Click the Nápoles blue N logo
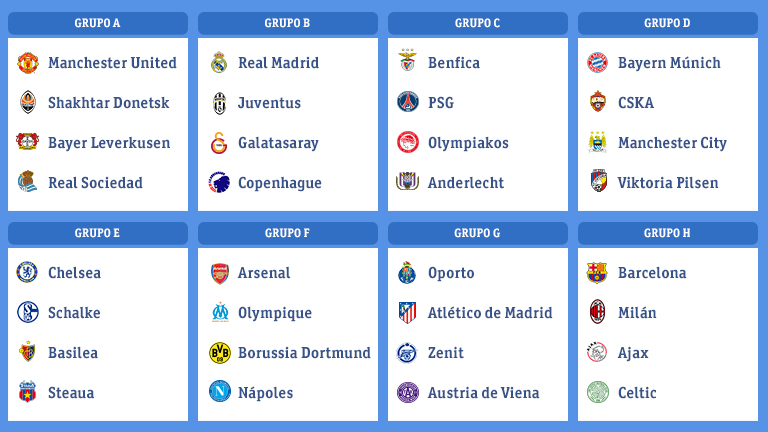The width and height of the screenshot is (768, 432). coord(218,393)
